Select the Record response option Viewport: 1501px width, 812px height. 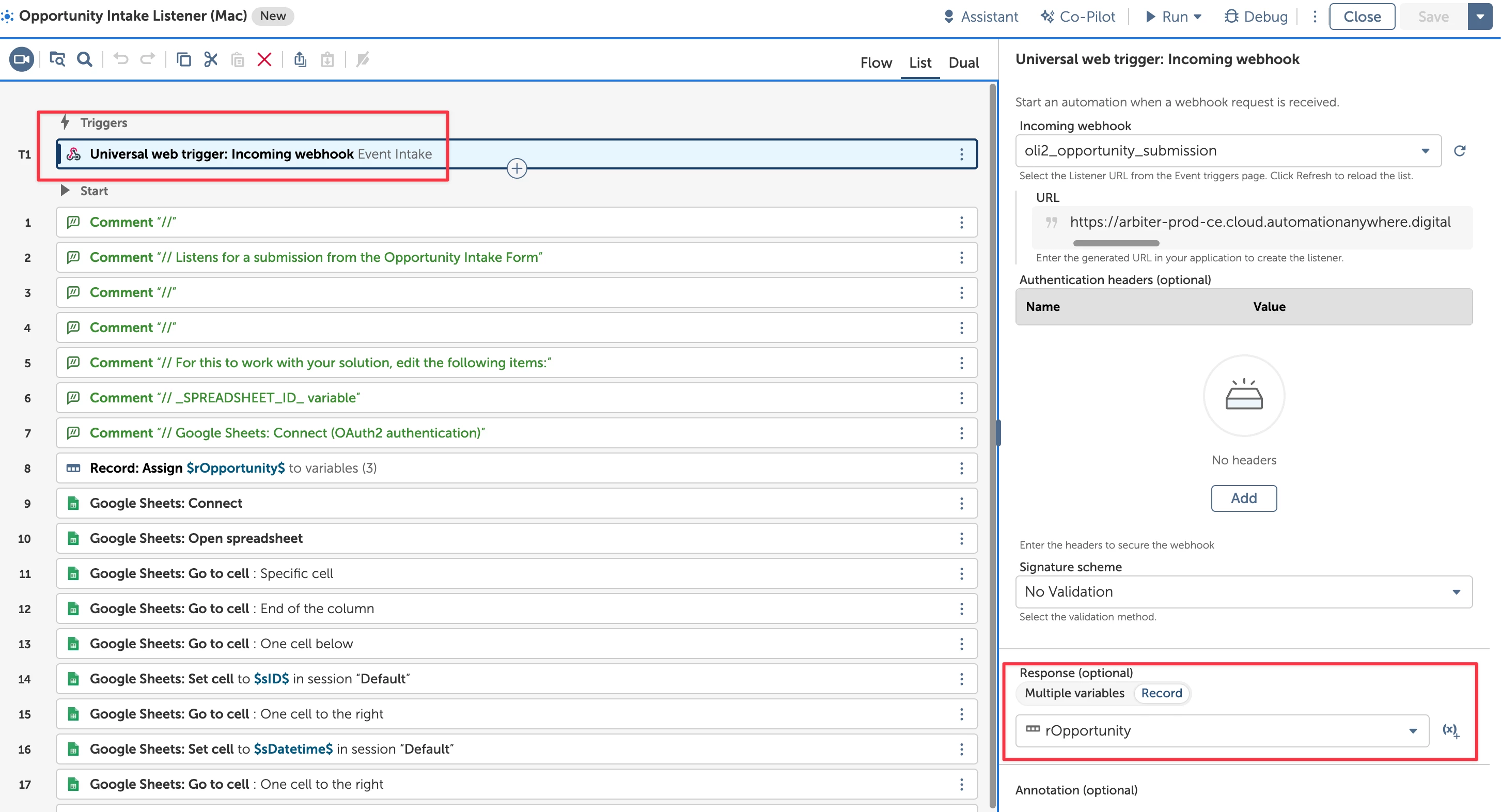(1161, 693)
